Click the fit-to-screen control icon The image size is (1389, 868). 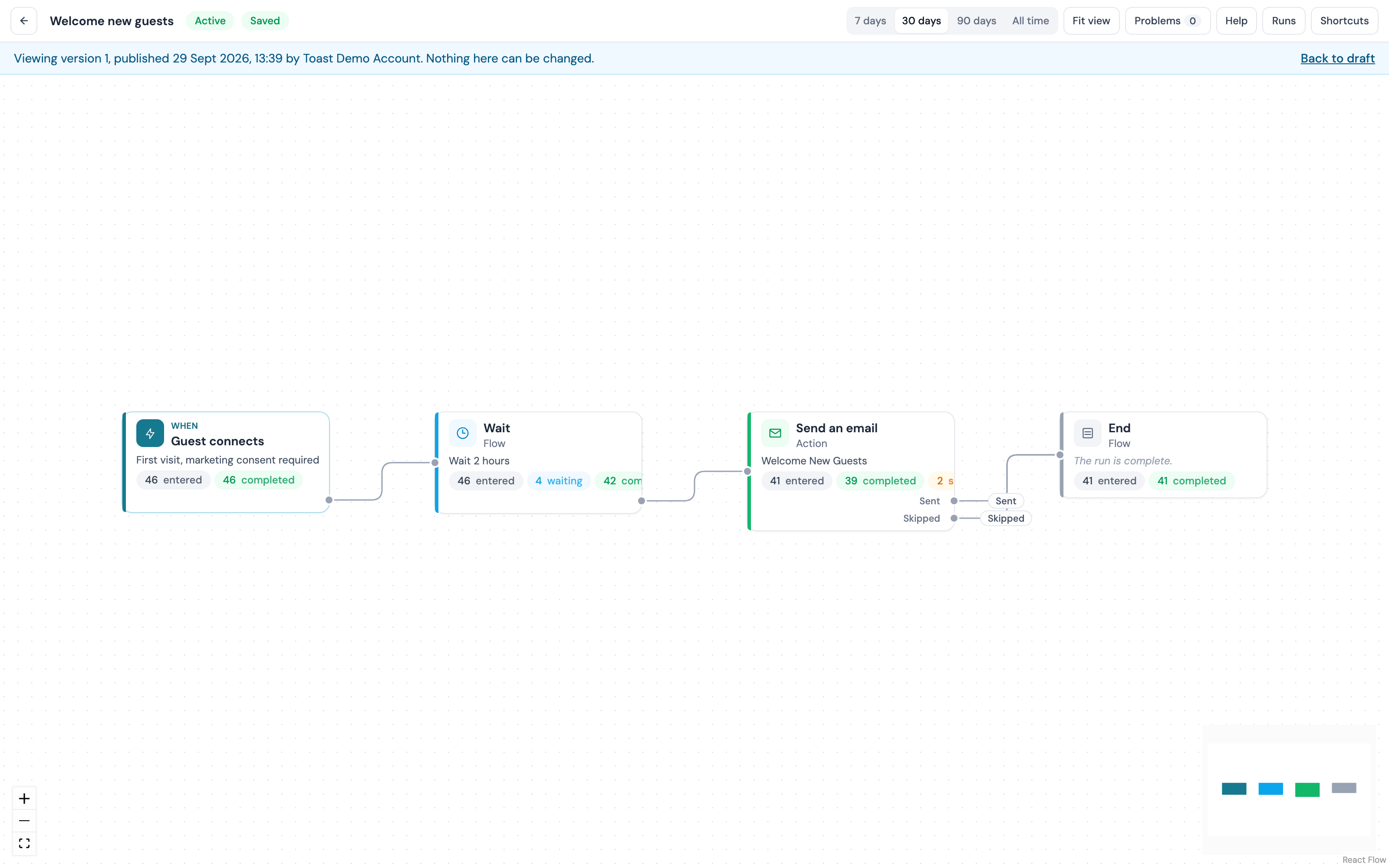pyautogui.click(x=24, y=843)
